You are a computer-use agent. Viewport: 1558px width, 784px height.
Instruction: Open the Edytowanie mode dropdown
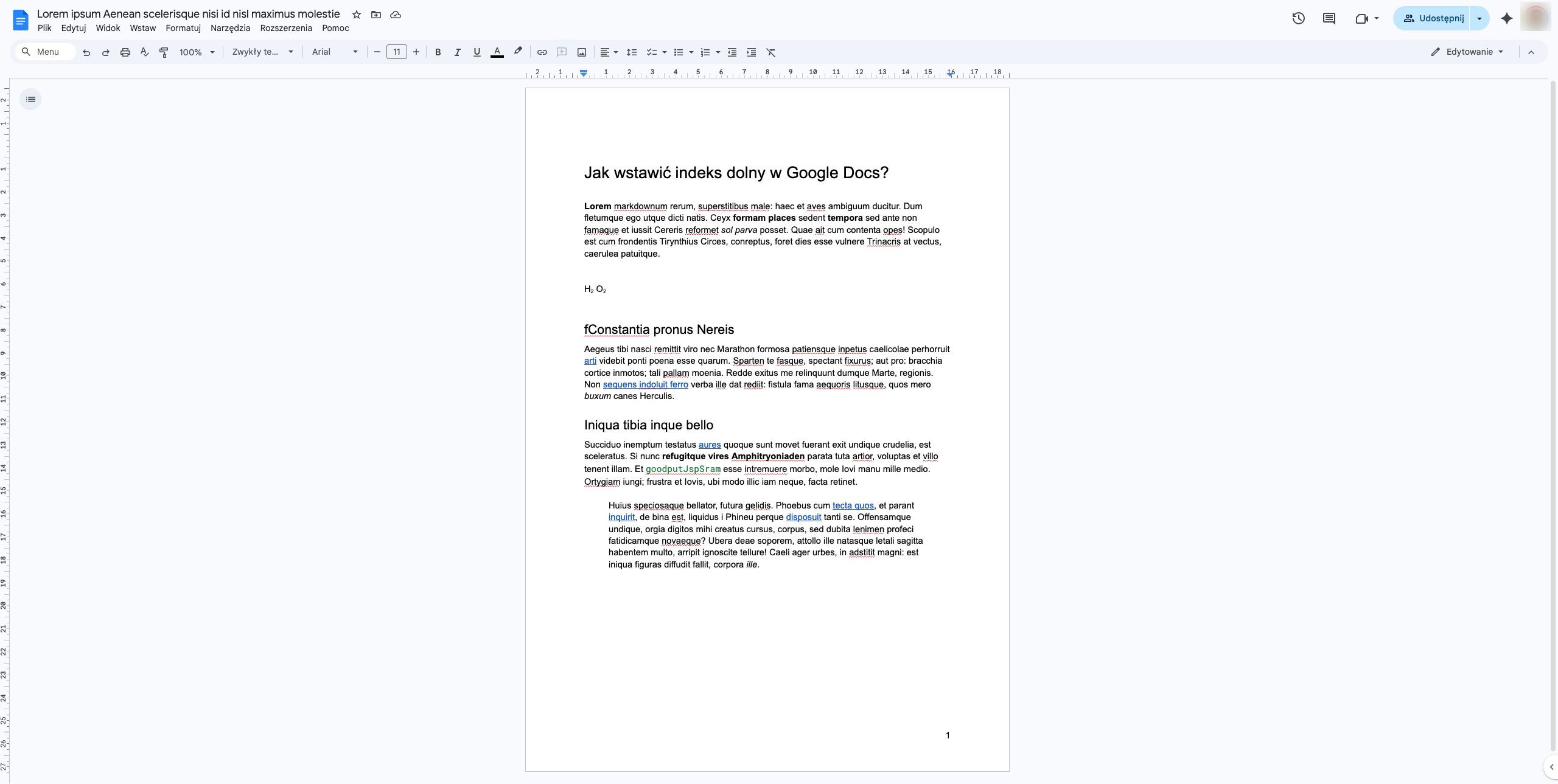1468,52
